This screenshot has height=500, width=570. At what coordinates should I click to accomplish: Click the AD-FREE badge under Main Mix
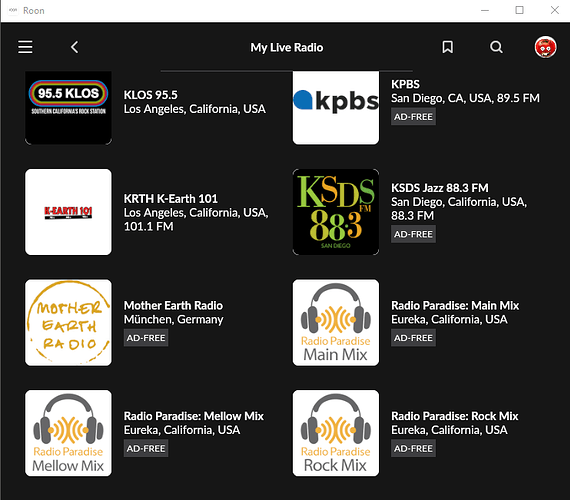[413, 338]
